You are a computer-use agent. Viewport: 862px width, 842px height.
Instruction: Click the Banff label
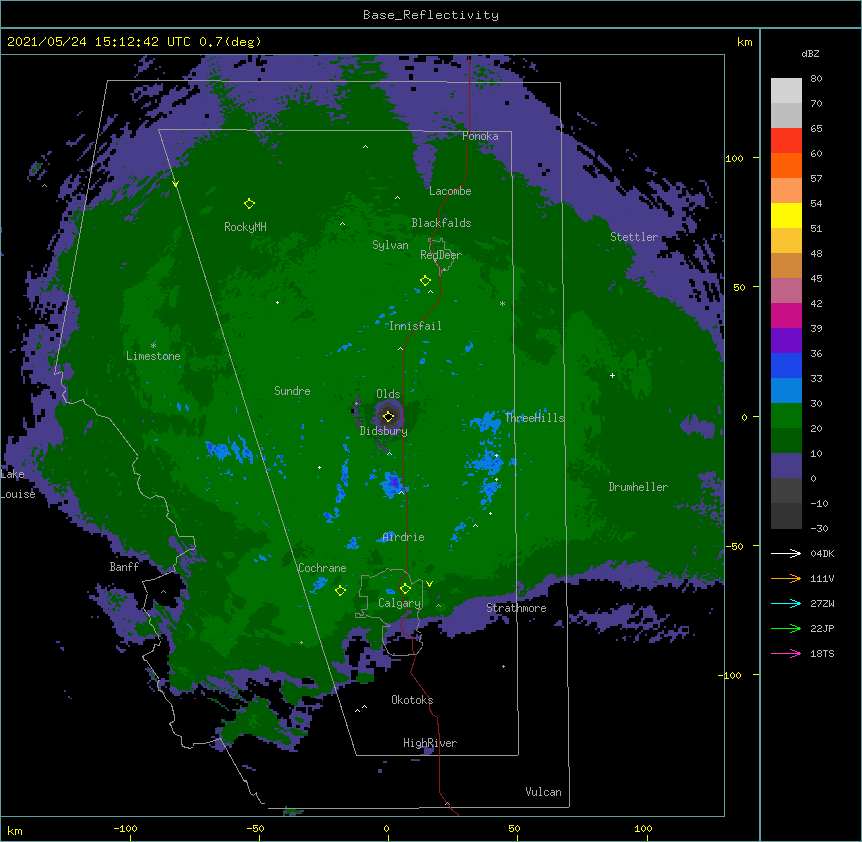coord(124,567)
